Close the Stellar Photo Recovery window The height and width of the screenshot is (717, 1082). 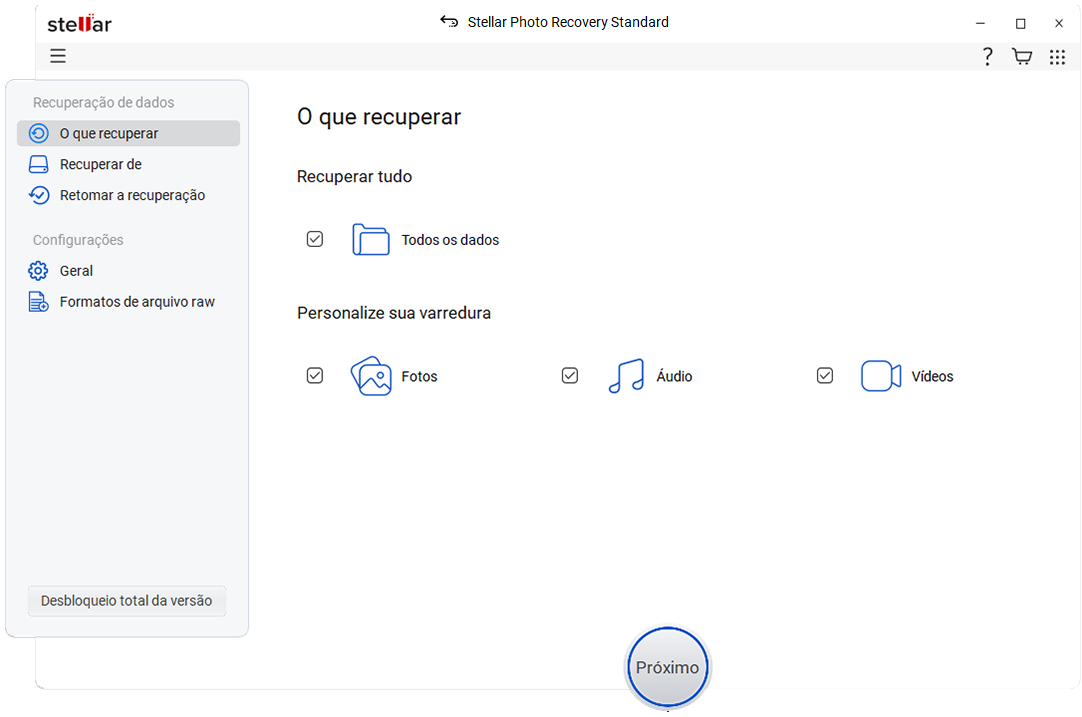[1059, 23]
